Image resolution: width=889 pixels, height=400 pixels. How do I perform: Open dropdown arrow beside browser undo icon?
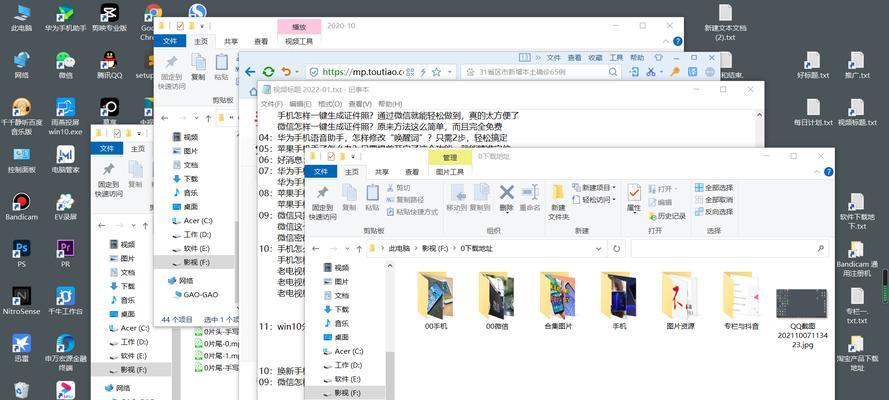[297, 72]
